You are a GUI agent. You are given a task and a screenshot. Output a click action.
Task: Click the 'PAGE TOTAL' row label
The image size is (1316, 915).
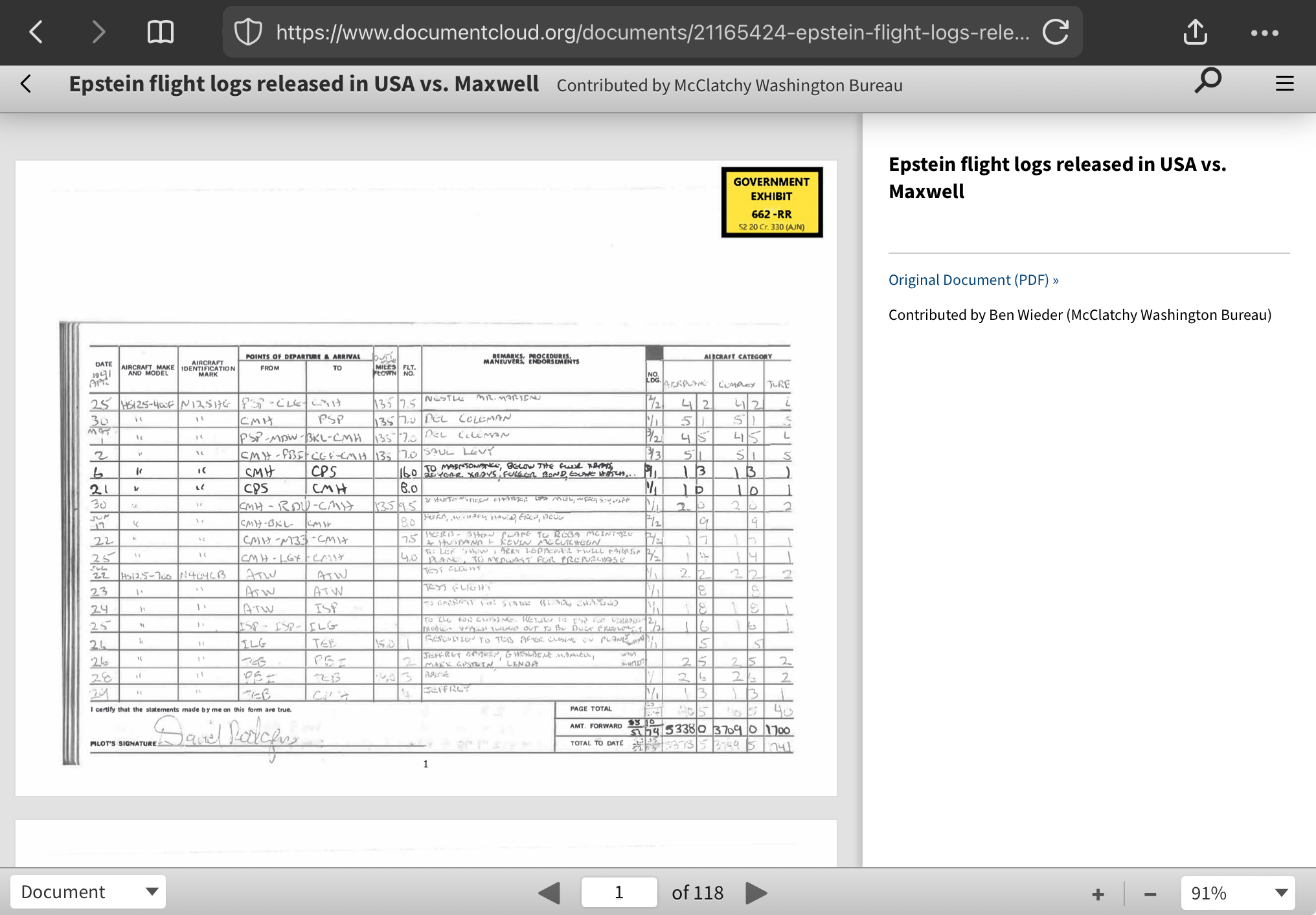[x=591, y=709]
